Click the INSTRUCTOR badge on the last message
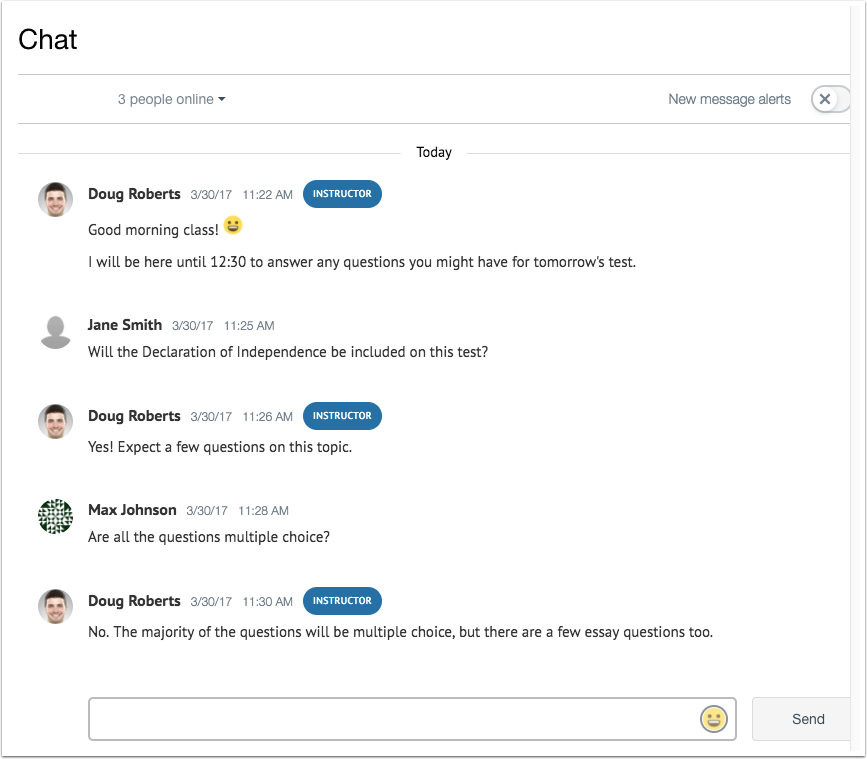 point(342,601)
